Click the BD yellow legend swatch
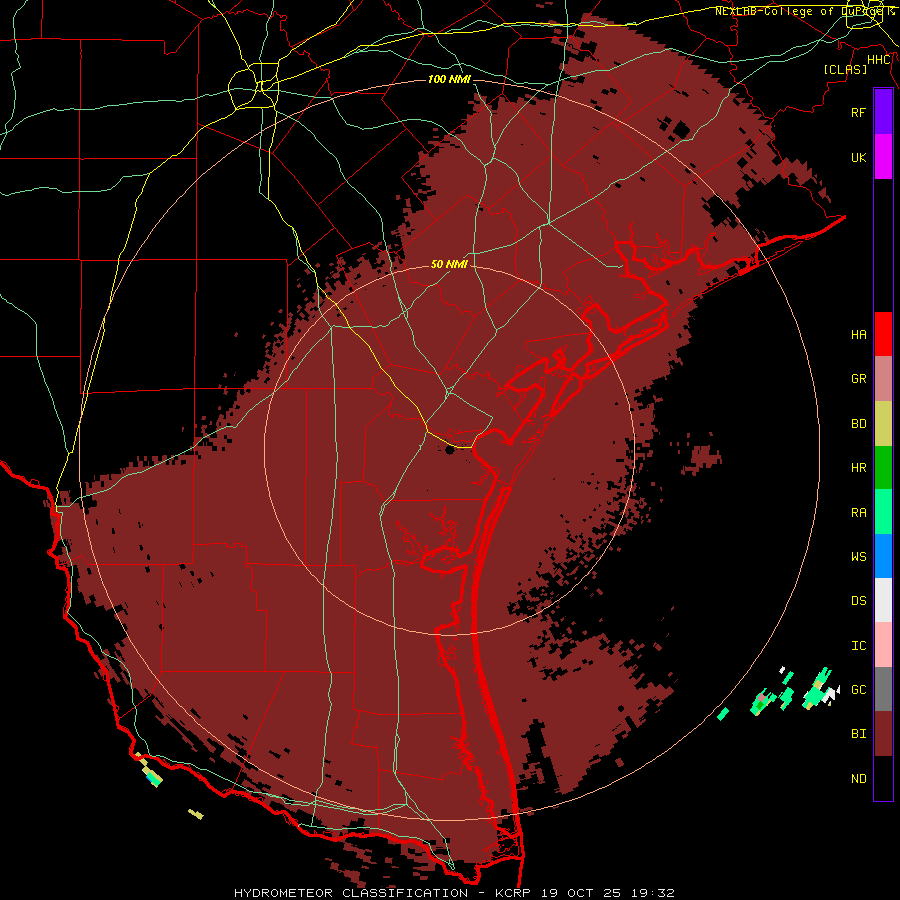This screenshot has height=900, width=900. pyautogui.click(x=883, y=423)
